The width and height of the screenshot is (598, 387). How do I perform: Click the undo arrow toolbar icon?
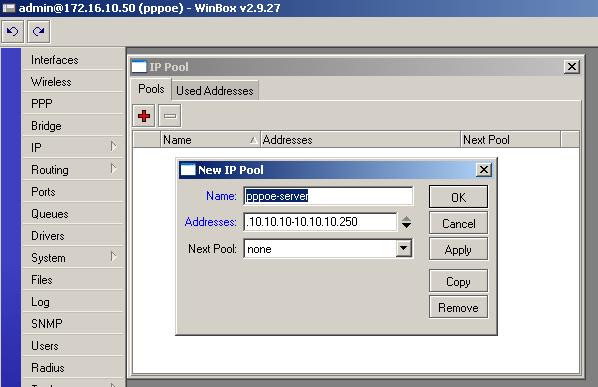pos(13,32)
